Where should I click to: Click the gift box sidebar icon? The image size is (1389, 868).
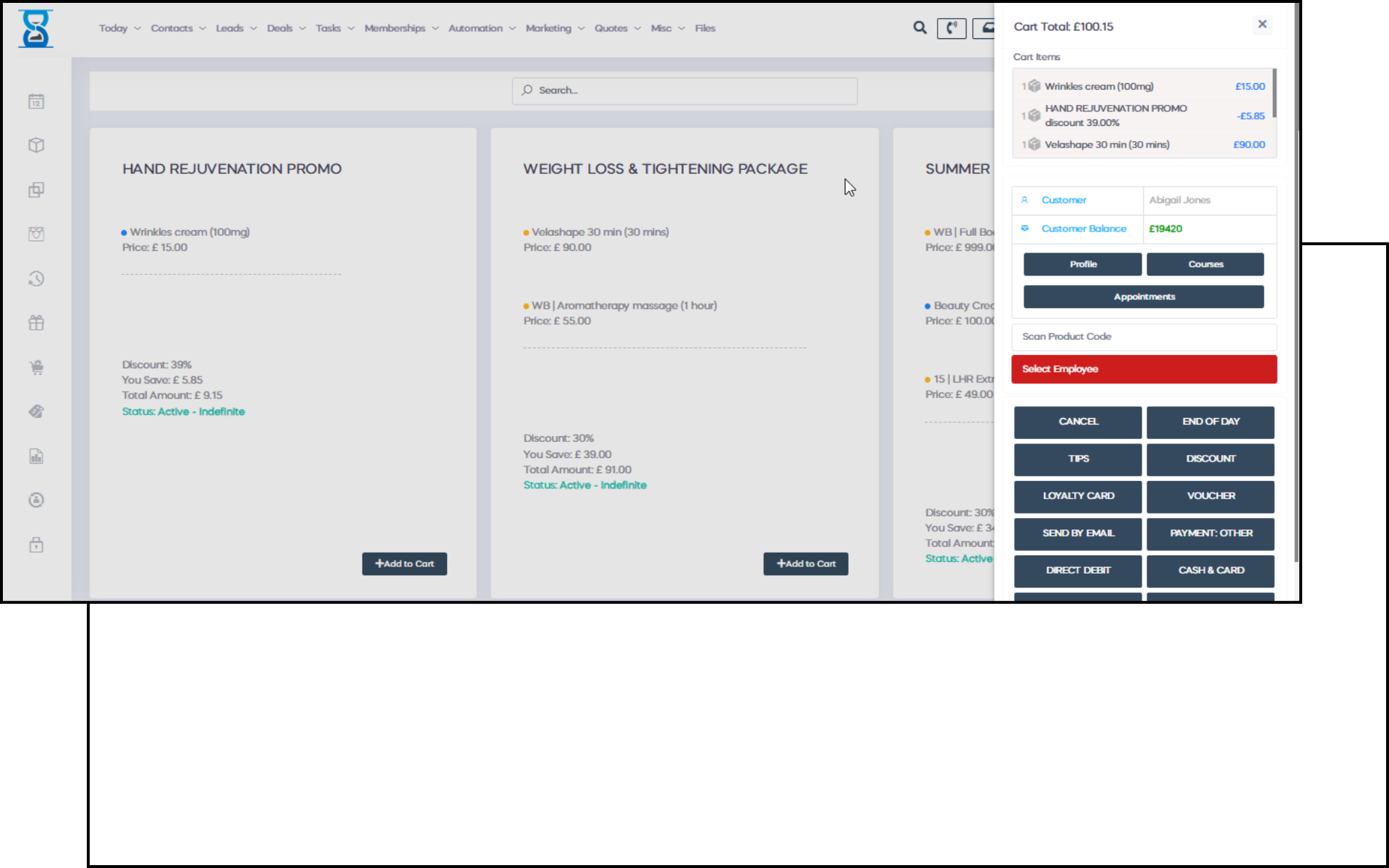(x=36, y=323)
